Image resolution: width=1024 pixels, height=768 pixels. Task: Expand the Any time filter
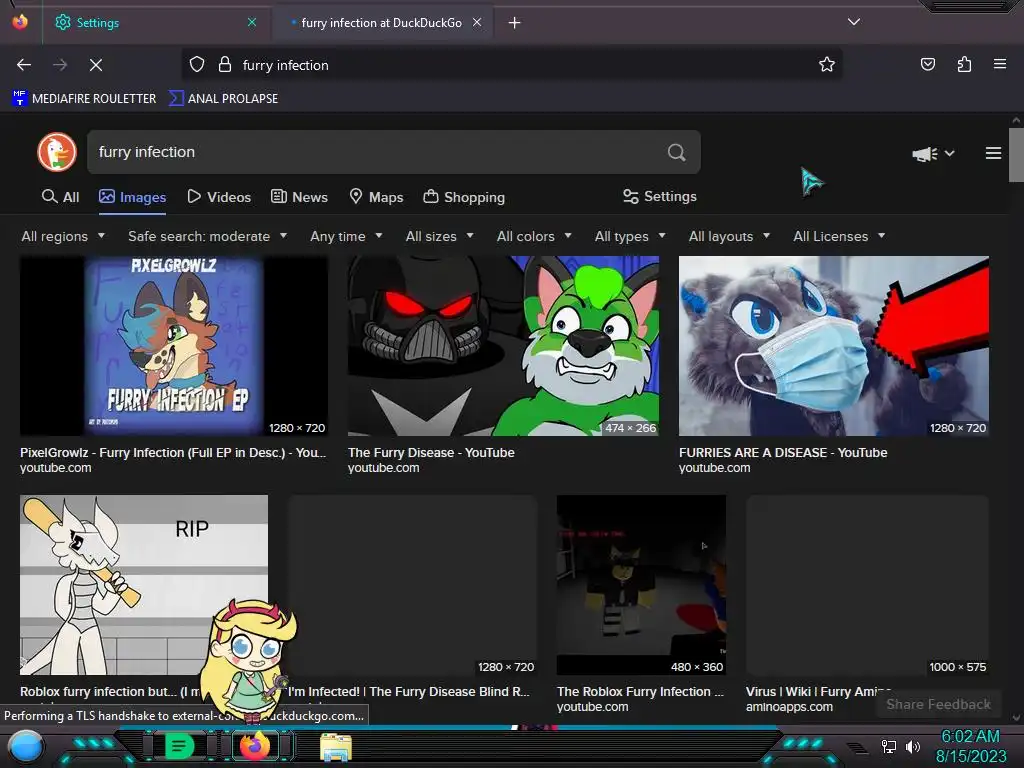(x=346, y=236)
